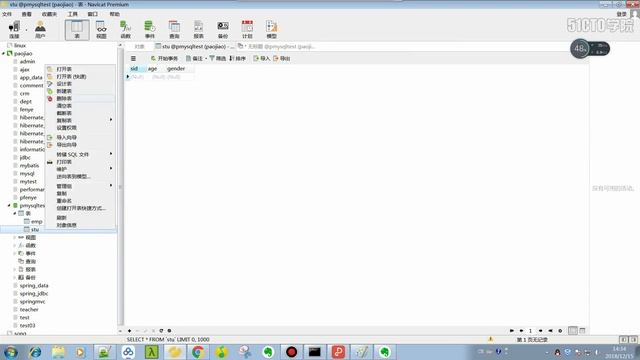Expand the Functions (函数) tree node

tap(15, 245)
